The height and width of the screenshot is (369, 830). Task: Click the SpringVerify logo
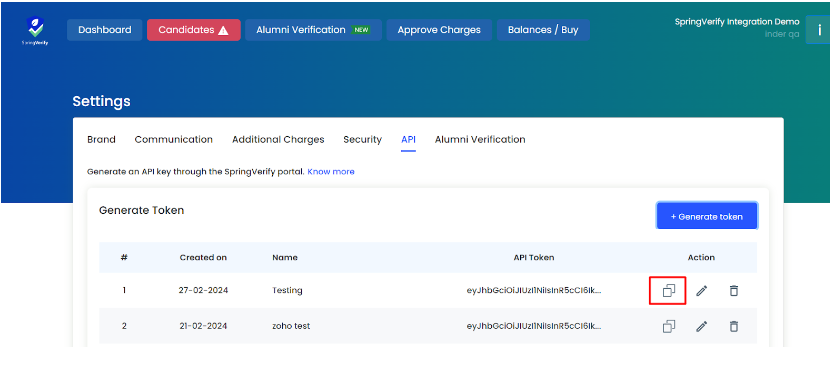[35, 31]
